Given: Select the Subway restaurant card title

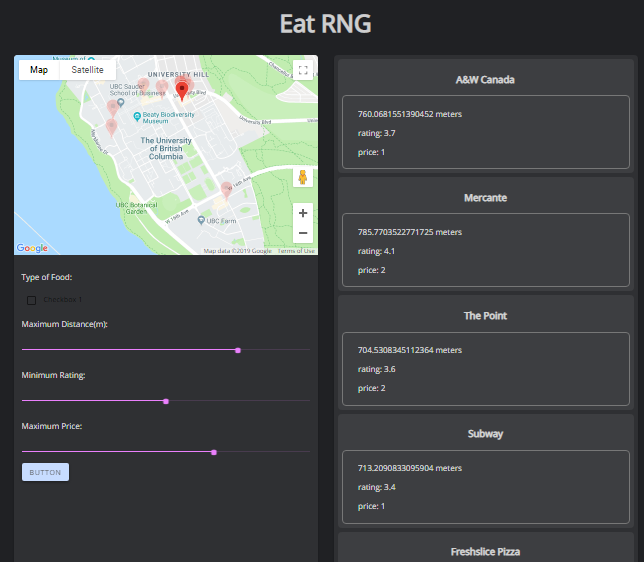Looking at the screenshot, I should pos(485,434).
